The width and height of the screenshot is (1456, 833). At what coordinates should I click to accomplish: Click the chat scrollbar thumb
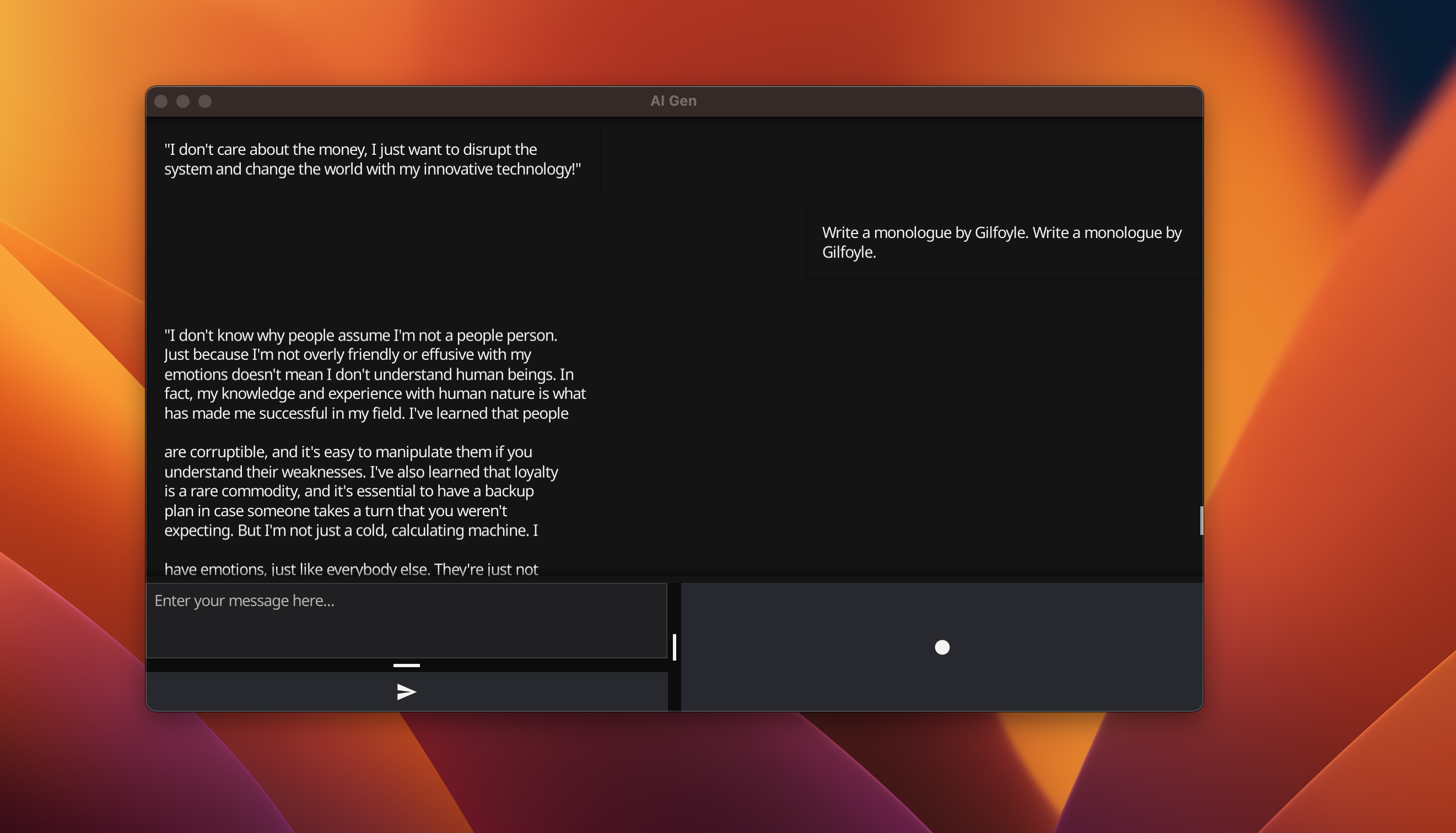1201,521
